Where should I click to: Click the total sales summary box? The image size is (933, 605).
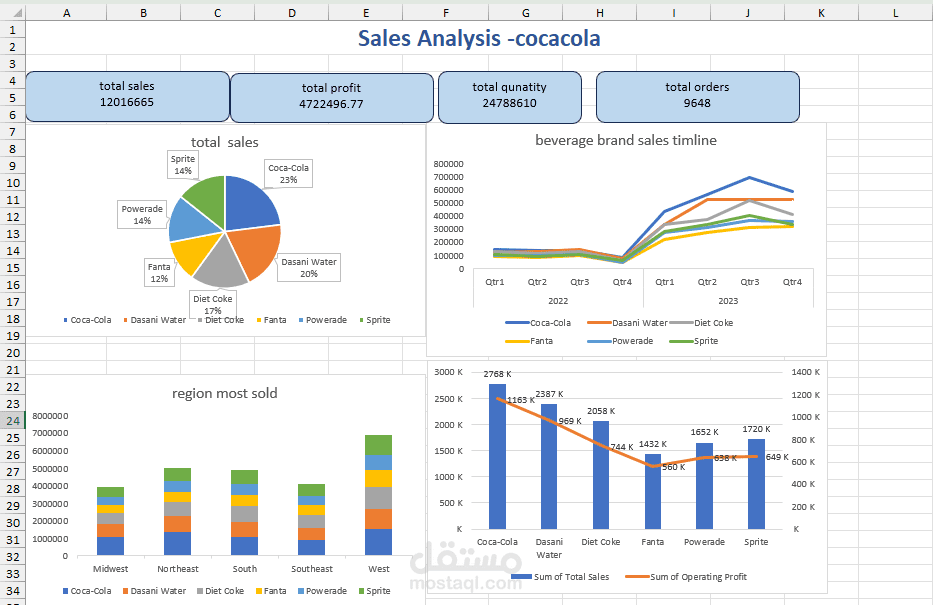127,96
